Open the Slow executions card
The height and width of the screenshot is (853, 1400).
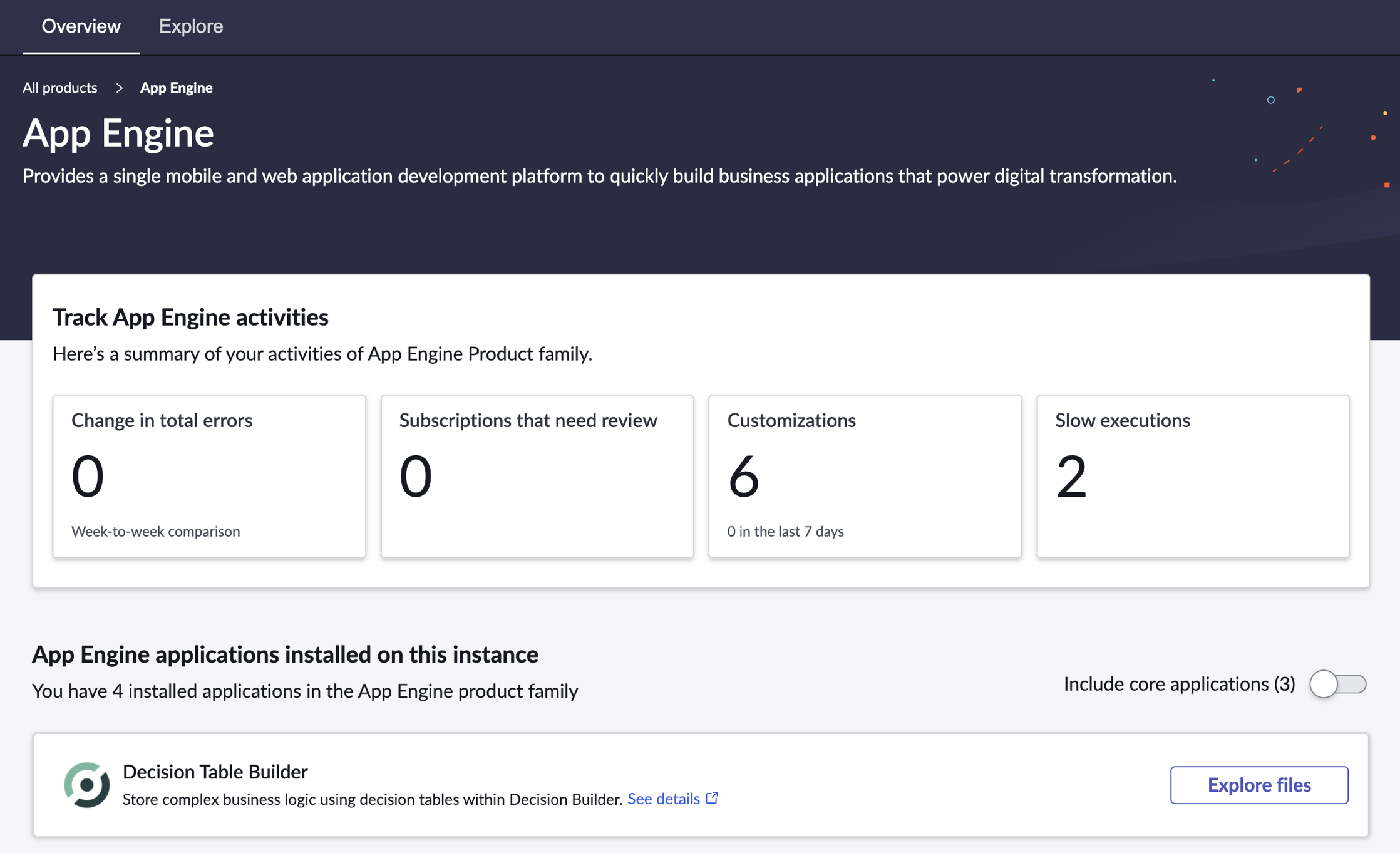click(x=1193, y=476)
